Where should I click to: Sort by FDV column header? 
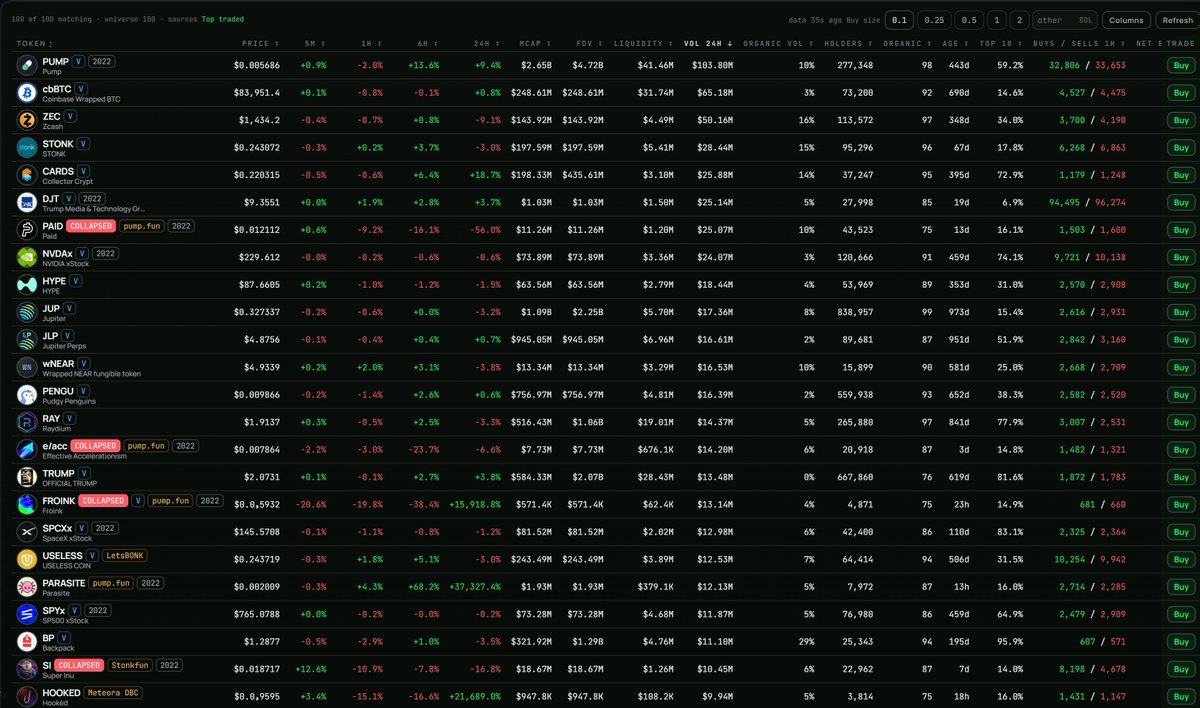click(588, 44)
